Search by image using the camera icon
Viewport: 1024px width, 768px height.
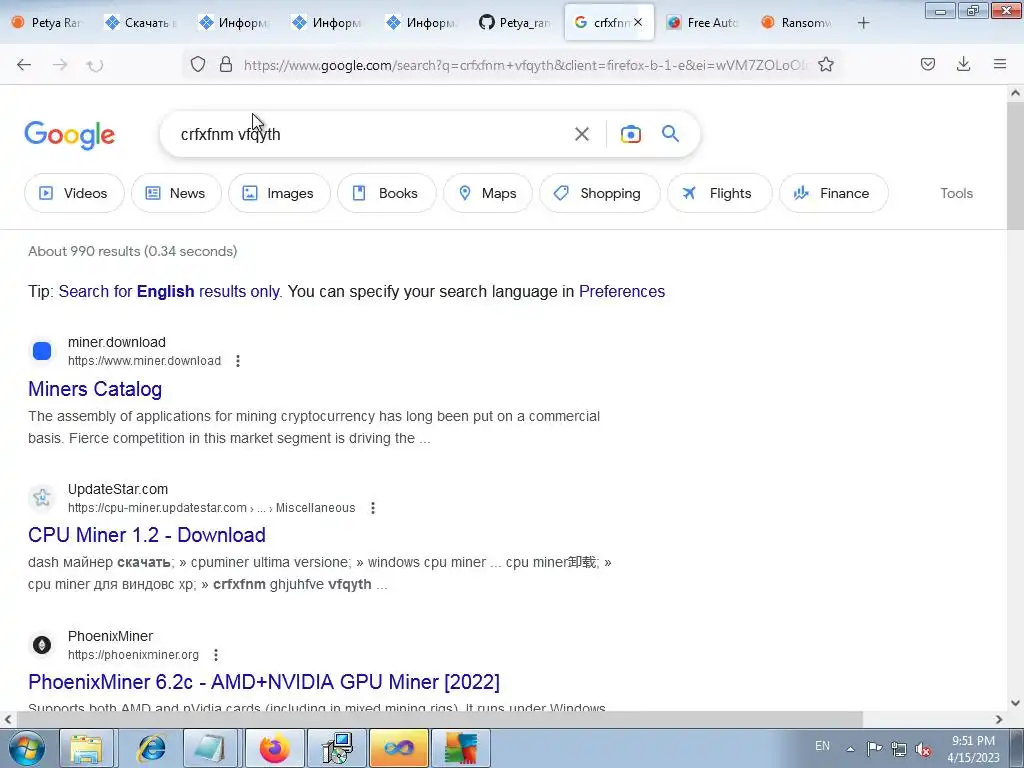tap(630, 134)
